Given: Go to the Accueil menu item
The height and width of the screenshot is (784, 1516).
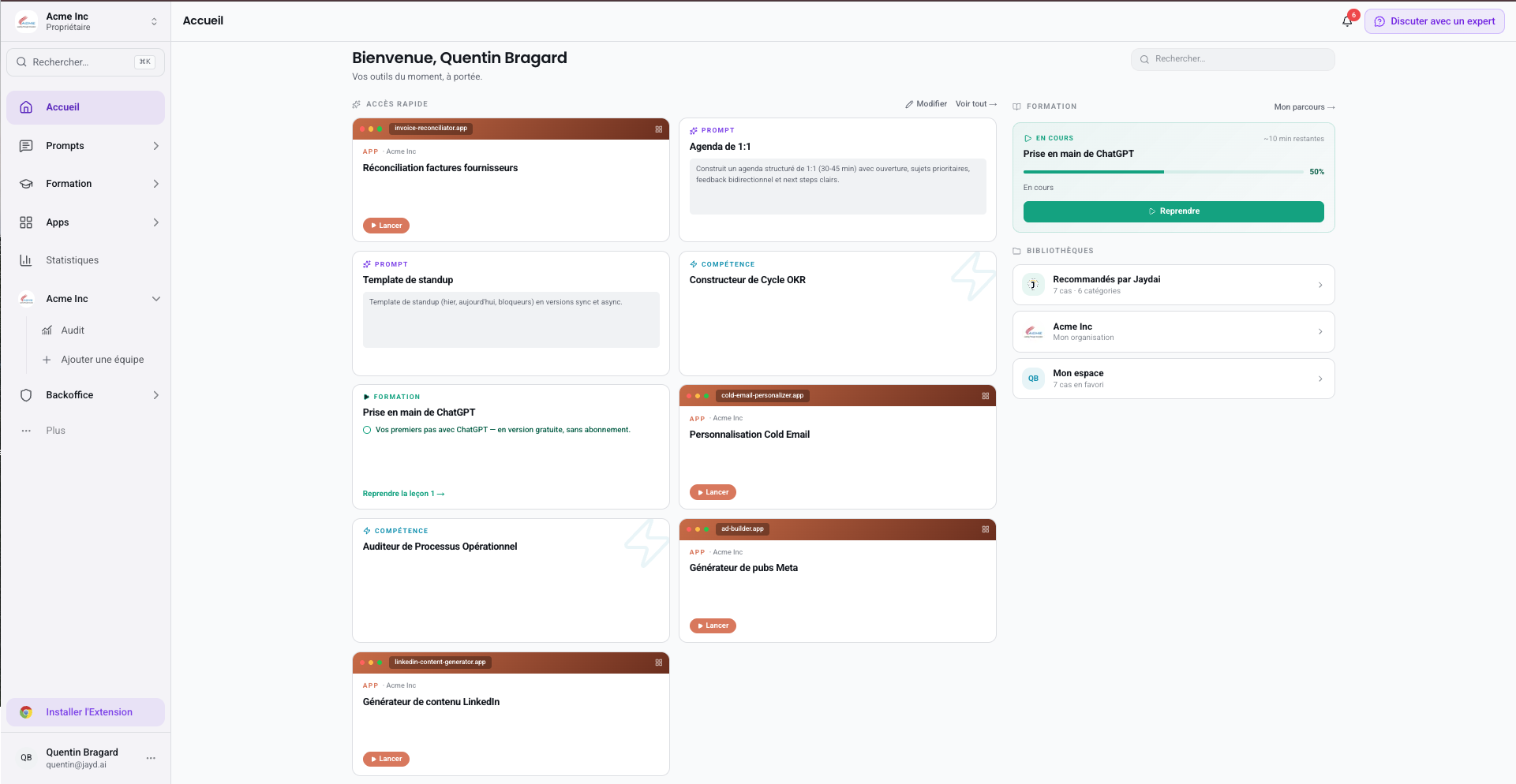Looking at the screenshot, I should [86, 107].
